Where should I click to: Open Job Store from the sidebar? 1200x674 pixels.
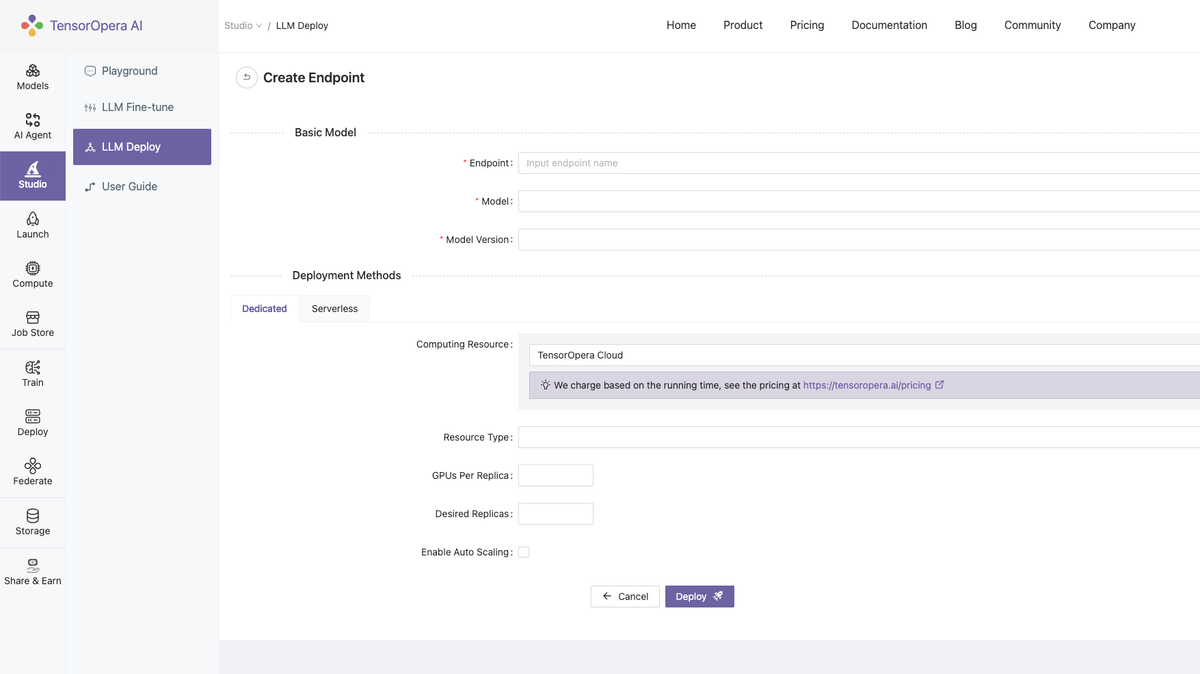pos(32,324)
